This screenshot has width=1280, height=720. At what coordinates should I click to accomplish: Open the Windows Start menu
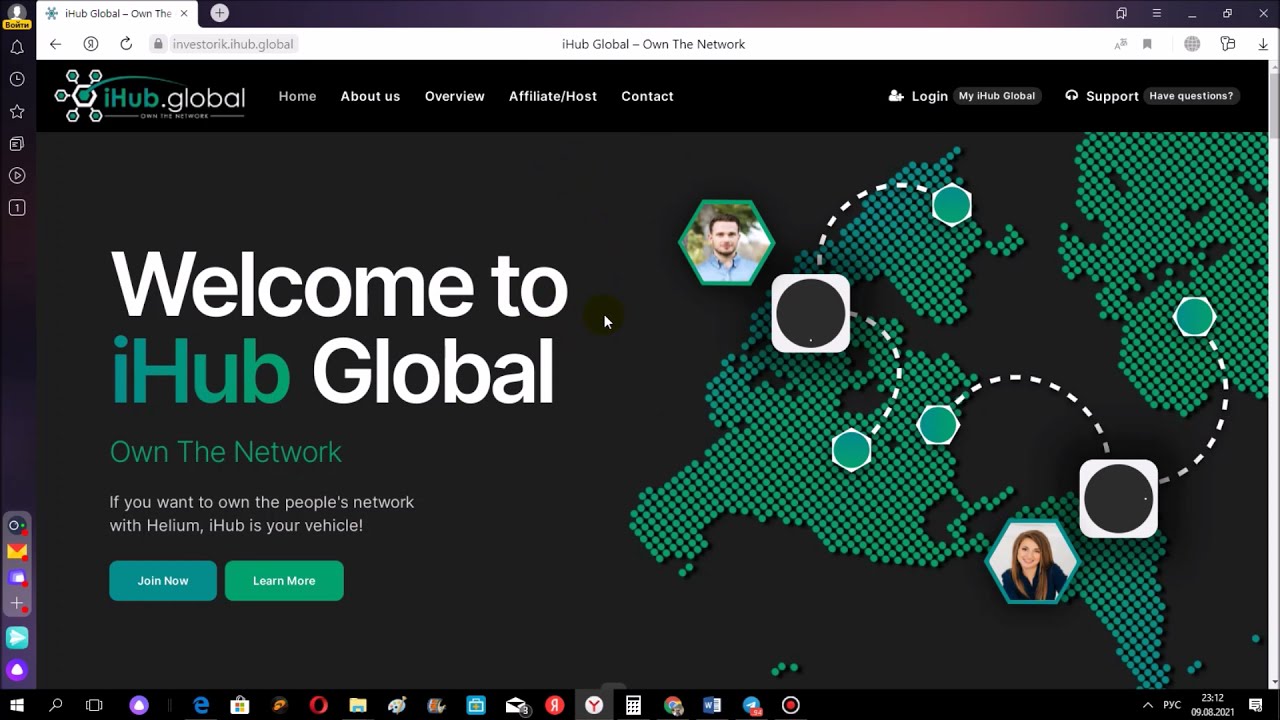[17, 705]
